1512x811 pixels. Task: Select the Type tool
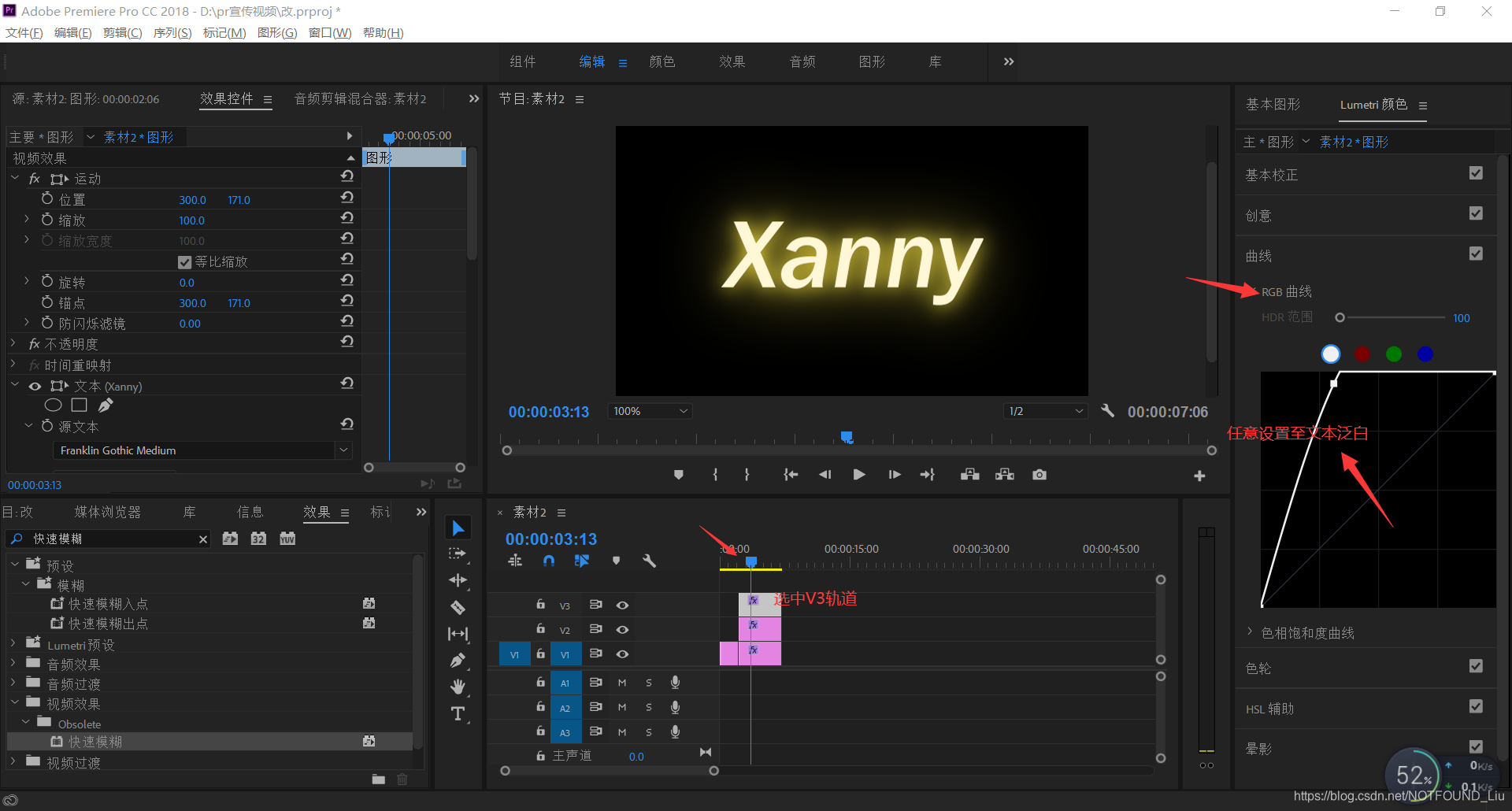[x=458, y=713]
